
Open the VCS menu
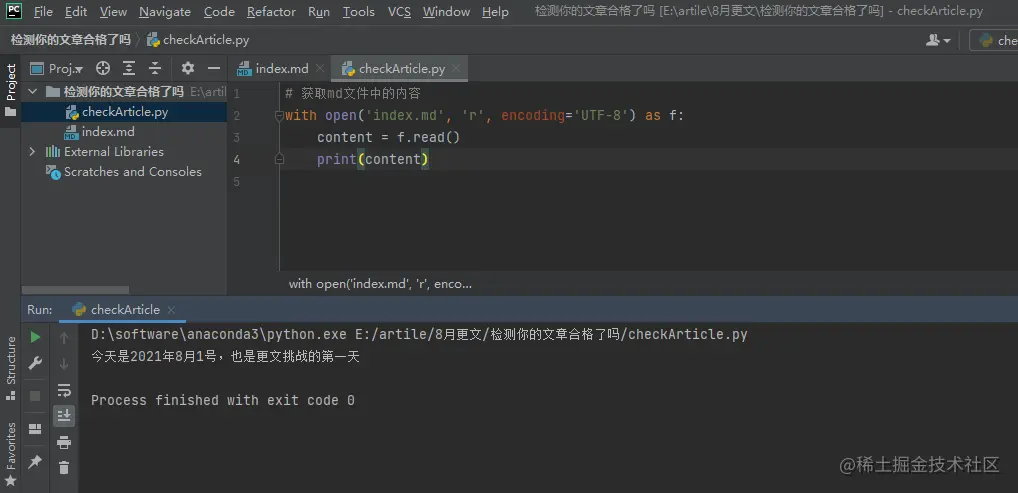pos(399,12)
